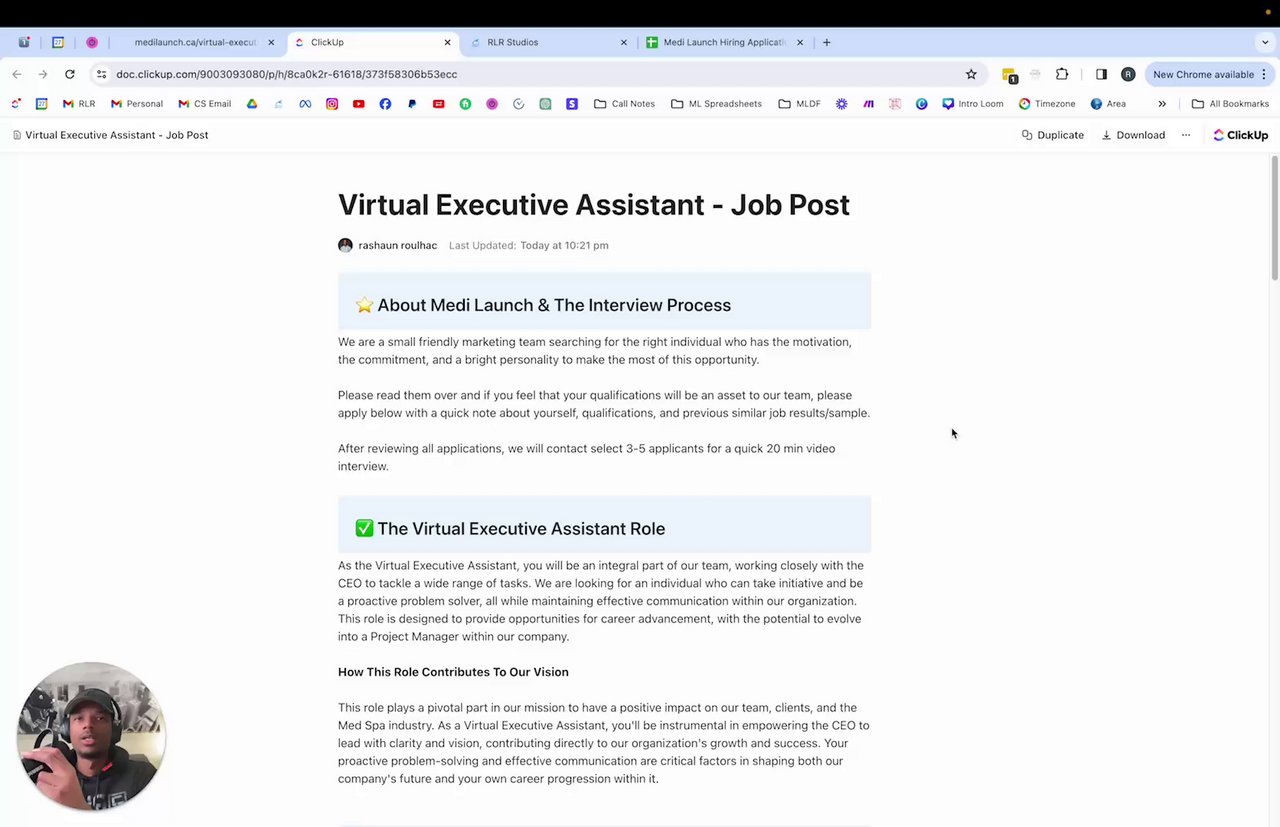Open the PayPal bookmark

412,104
